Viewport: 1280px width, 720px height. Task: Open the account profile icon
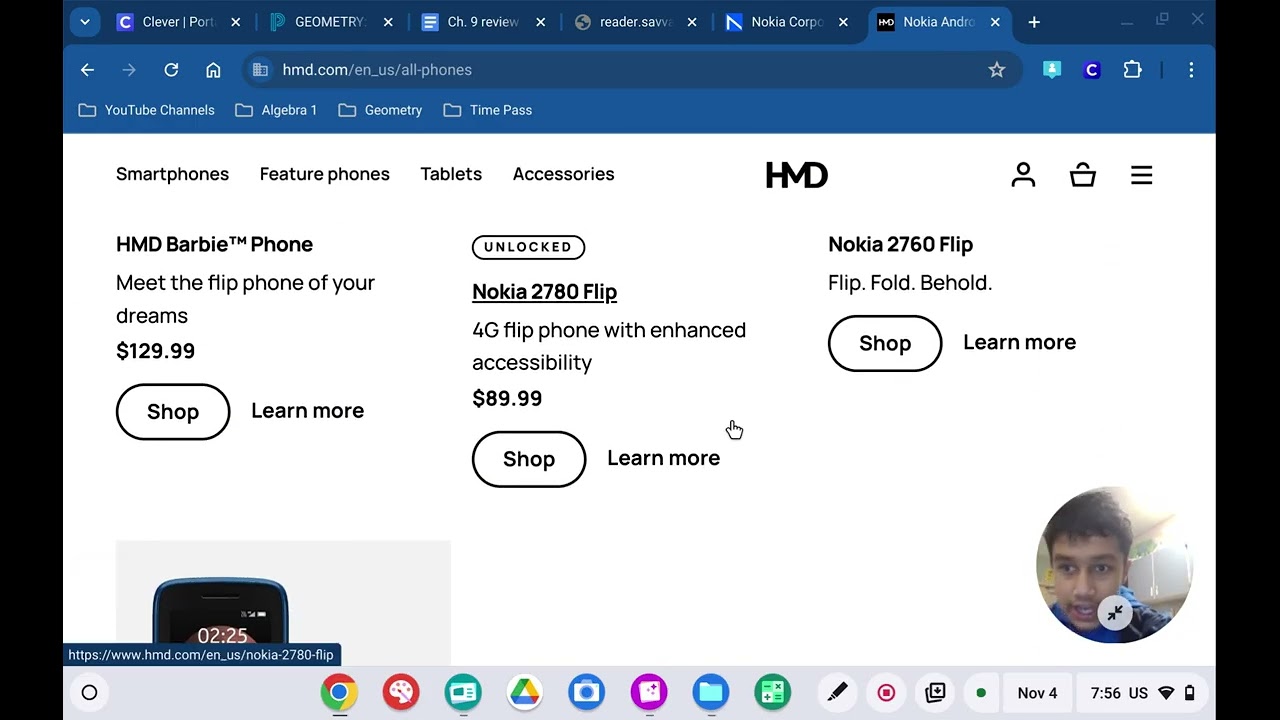[1023, 175]
